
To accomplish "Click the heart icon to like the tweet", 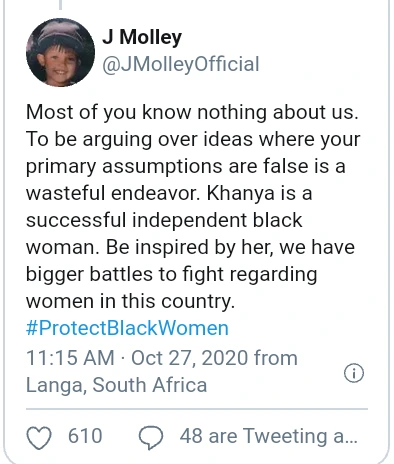I will 39,437.
